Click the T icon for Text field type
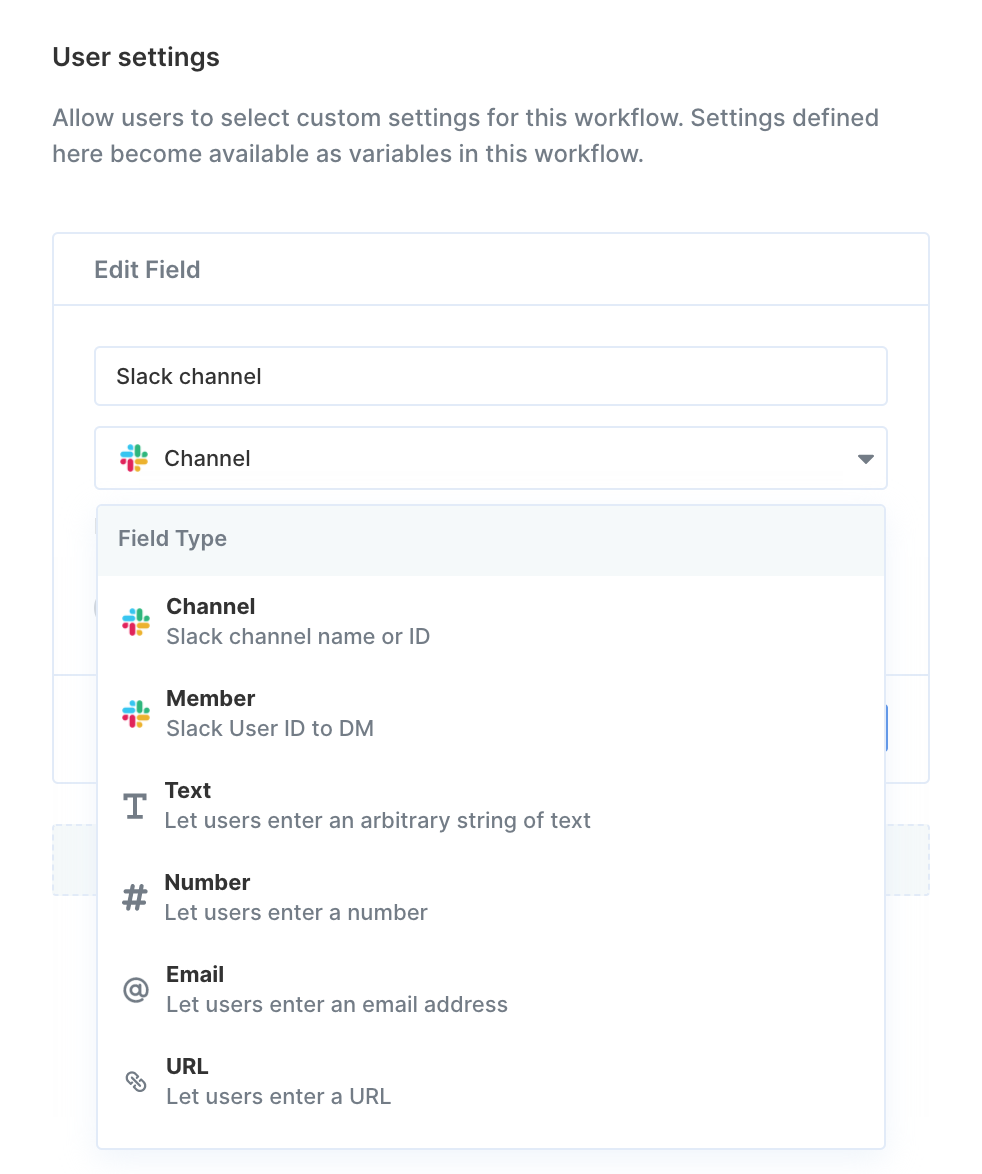The width and height of the screenshot is (982, 1174). tap(135, 806)
